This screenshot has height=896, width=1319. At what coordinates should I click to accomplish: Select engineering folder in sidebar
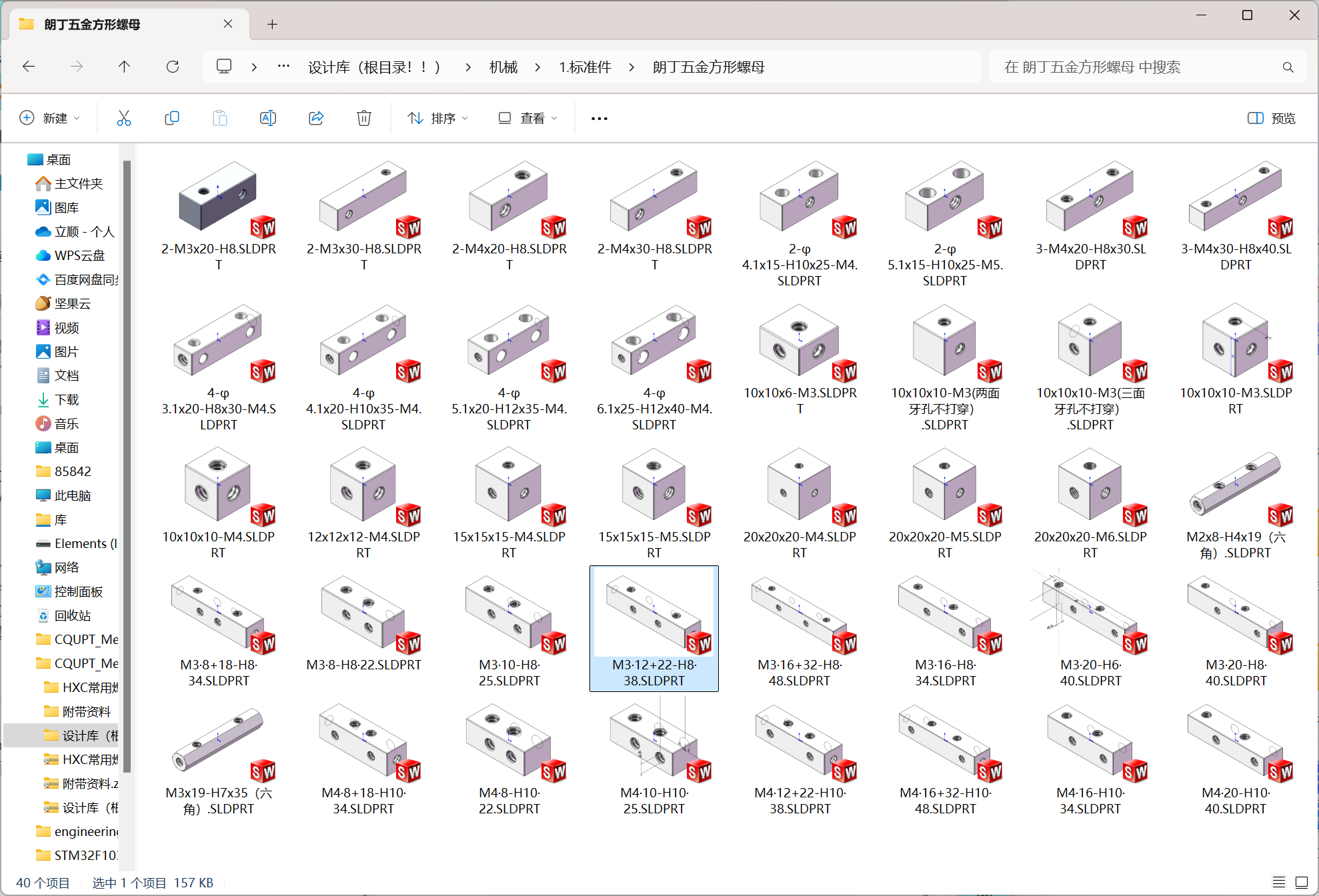point(77,831)
